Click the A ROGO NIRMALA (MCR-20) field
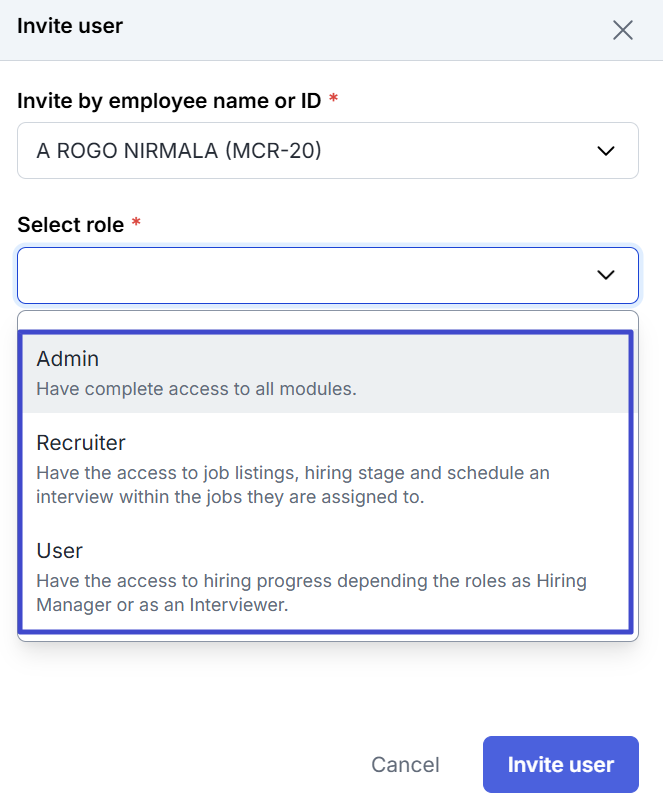663x810 pixels. coord(328,151)
